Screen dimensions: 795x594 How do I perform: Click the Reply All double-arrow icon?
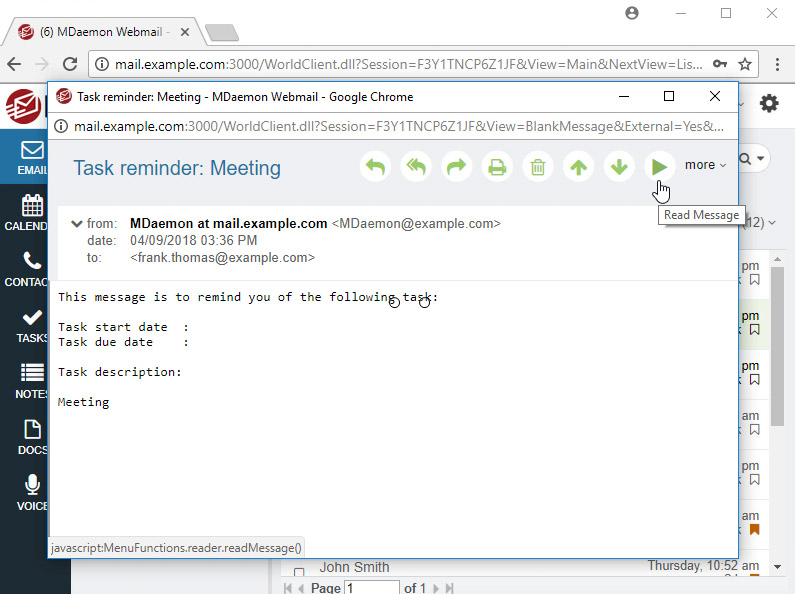coord(416,166)
